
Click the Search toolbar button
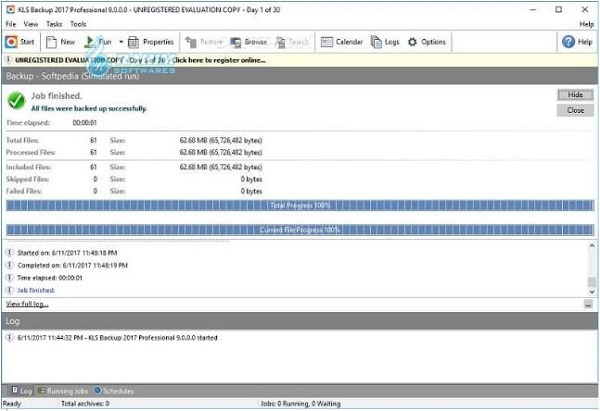(x=292, y=42)
